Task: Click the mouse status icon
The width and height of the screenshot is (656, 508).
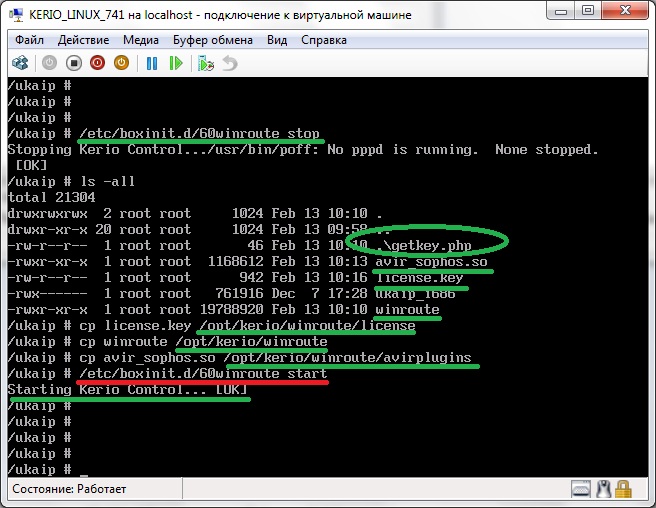Action: pyautogui.click(x=604, y=489)
